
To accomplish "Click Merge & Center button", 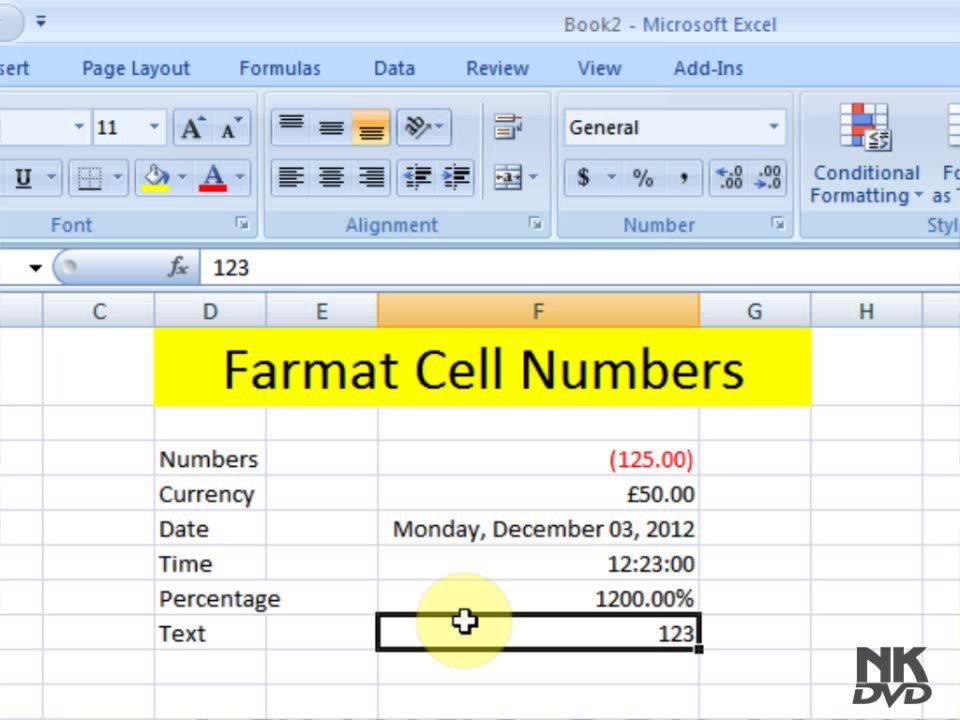I will pyautogui.click(x=508, y=178).
